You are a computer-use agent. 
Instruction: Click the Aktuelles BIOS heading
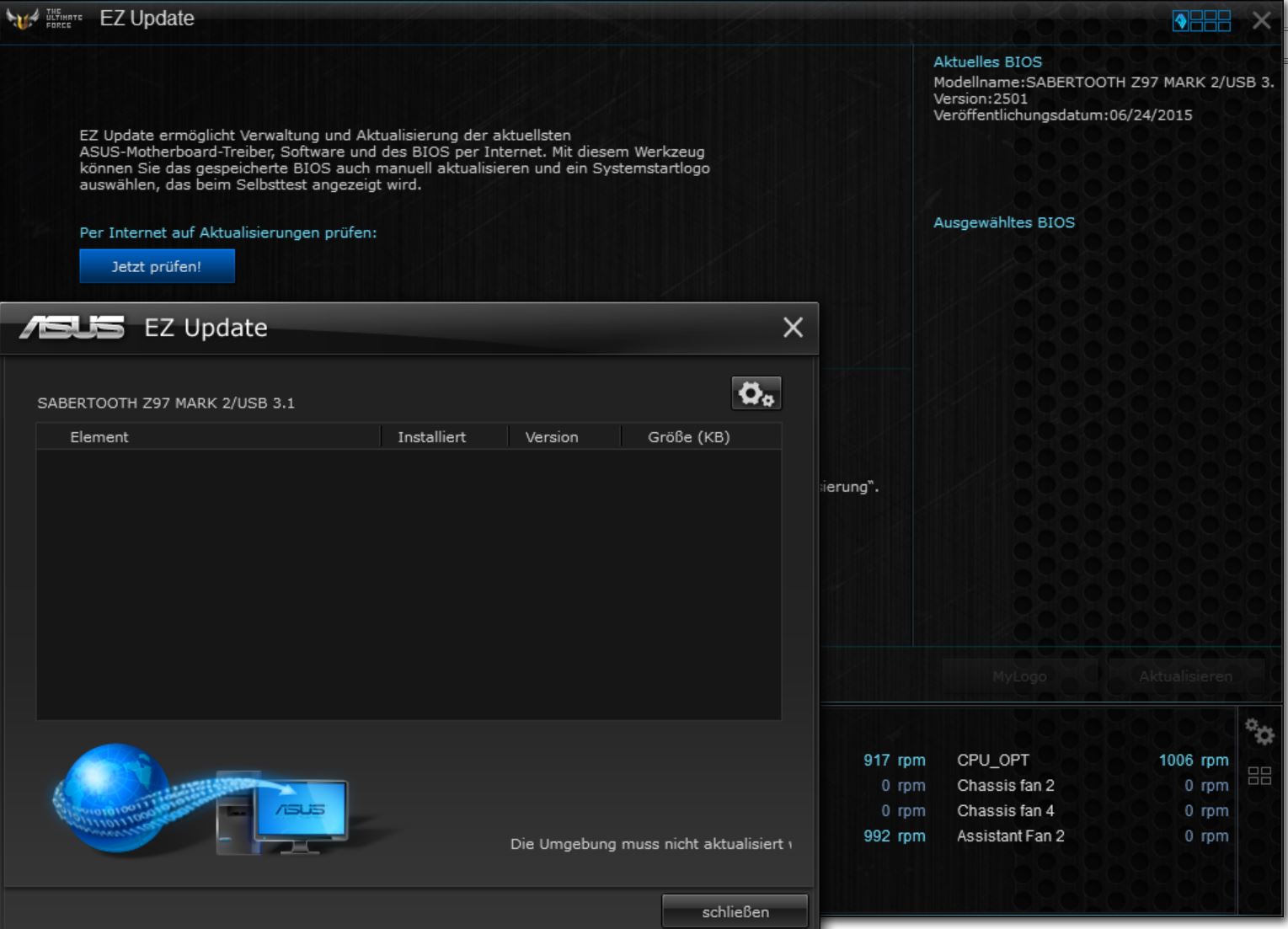987,61
